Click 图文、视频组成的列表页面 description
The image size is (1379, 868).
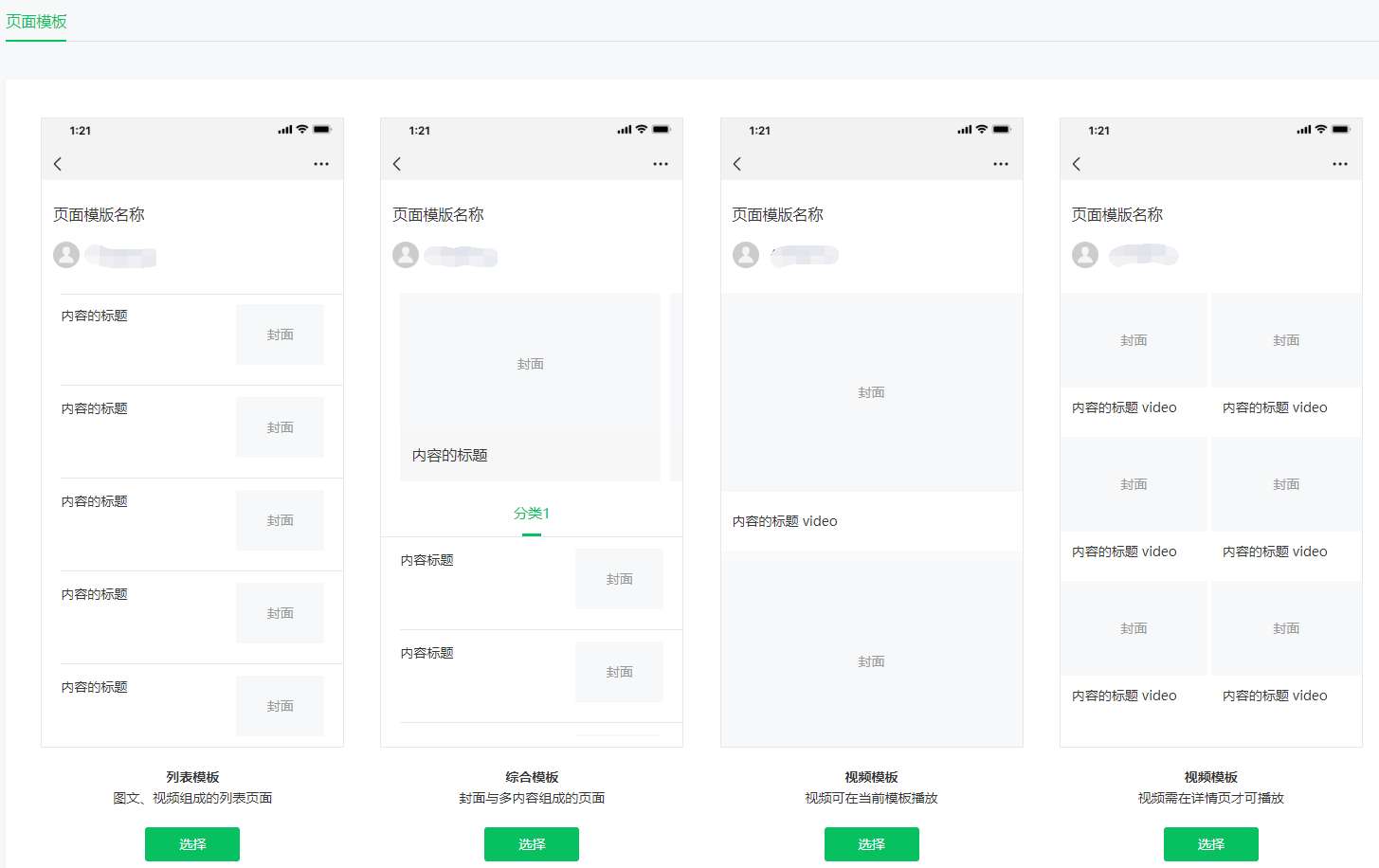[192, 798]
